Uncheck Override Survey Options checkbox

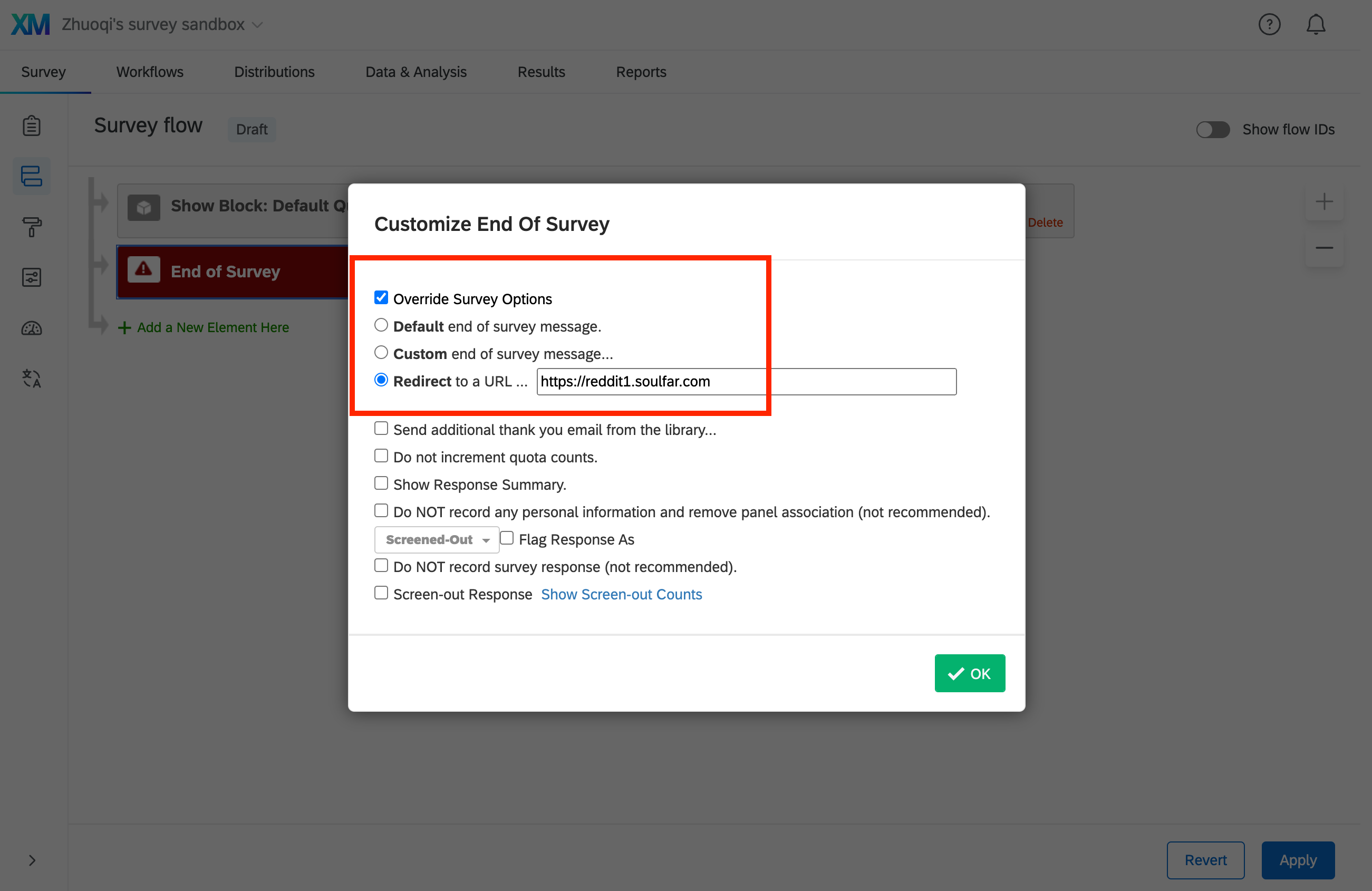(x=381, y=297)
